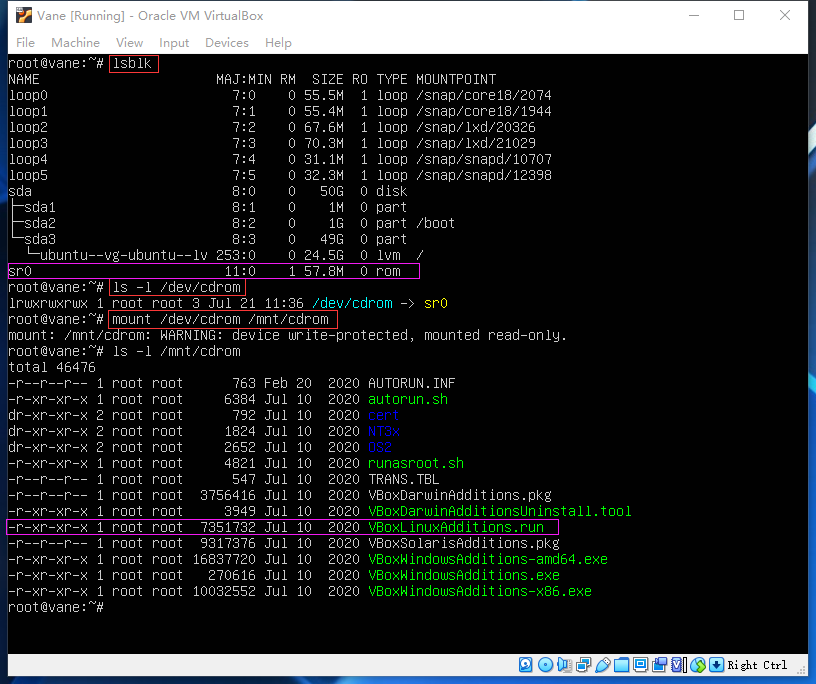Click the loop1 /snap/core18/1944 row
Image resolution: width=816 pixels, height=684 pixels.
coord(280,111)
